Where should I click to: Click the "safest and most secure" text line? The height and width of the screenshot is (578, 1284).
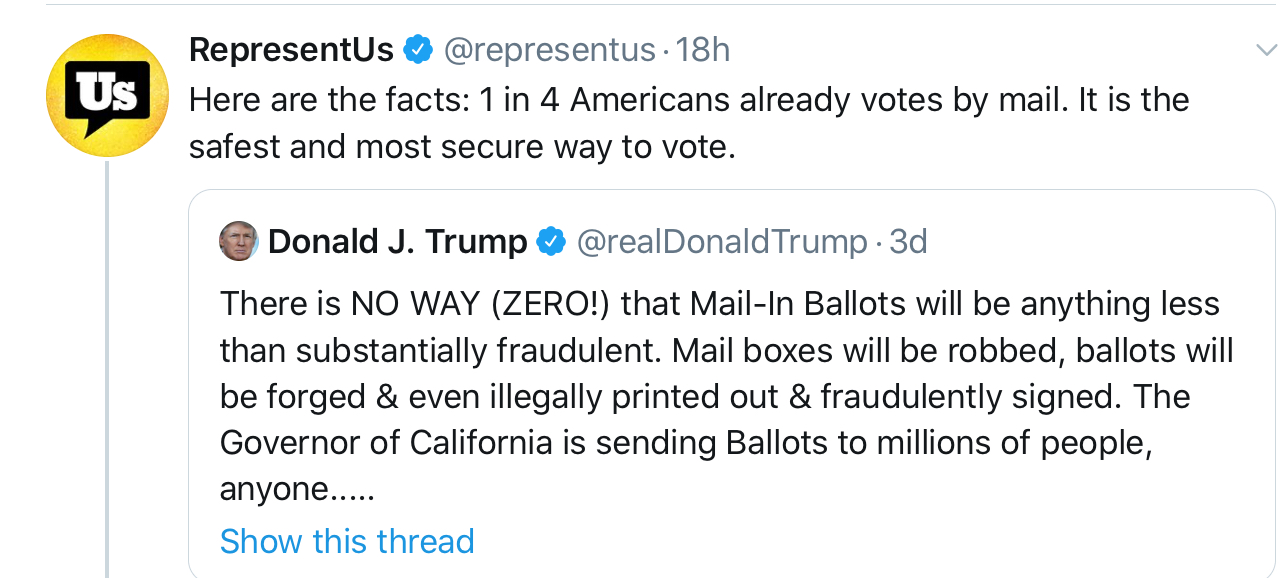(462, 147)
